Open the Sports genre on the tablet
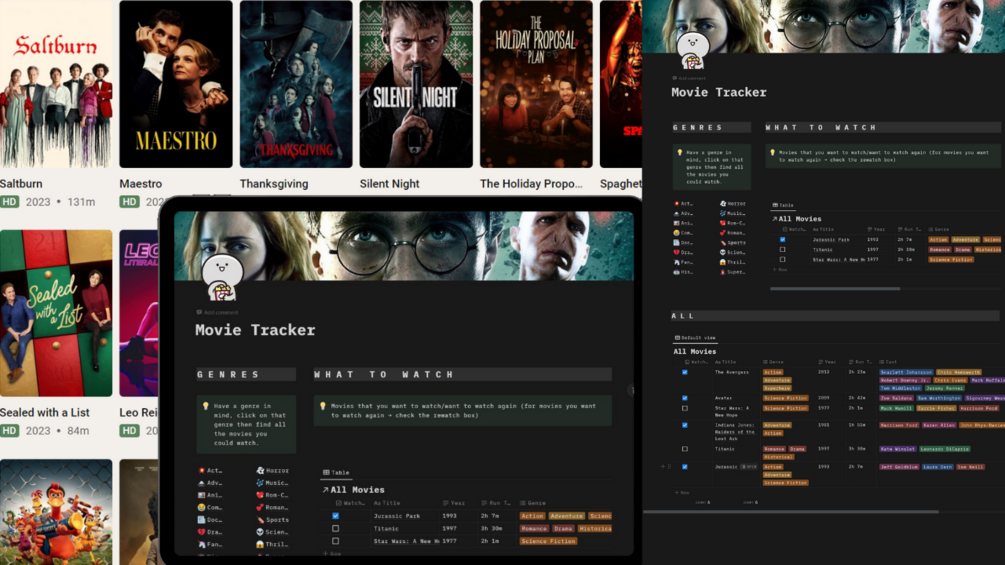Viewport: 1005px width, 565px height. click(x=272, y=520)
